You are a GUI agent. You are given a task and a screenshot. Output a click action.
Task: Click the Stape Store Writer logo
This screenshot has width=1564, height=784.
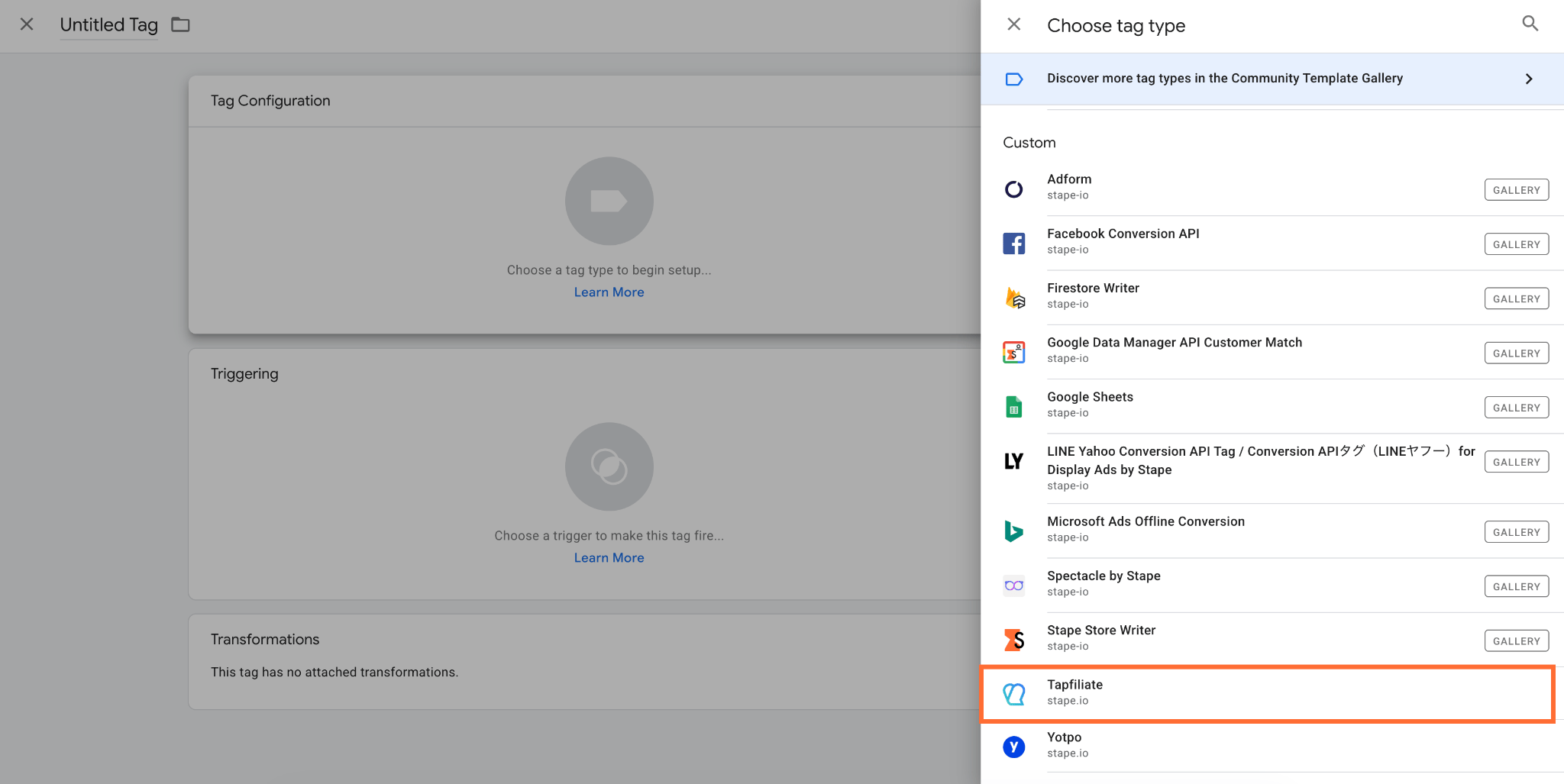[1014, 640]
